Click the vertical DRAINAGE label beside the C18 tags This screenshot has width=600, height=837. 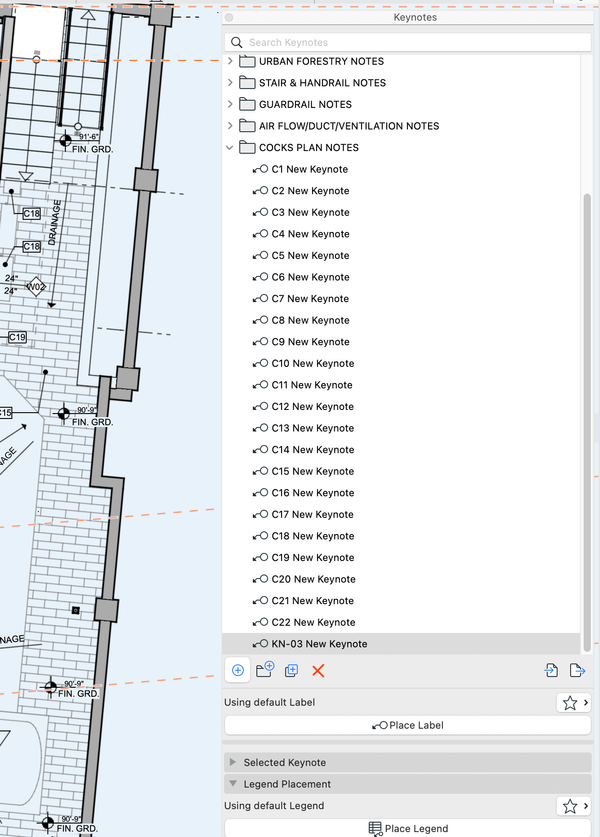[54, 223]
